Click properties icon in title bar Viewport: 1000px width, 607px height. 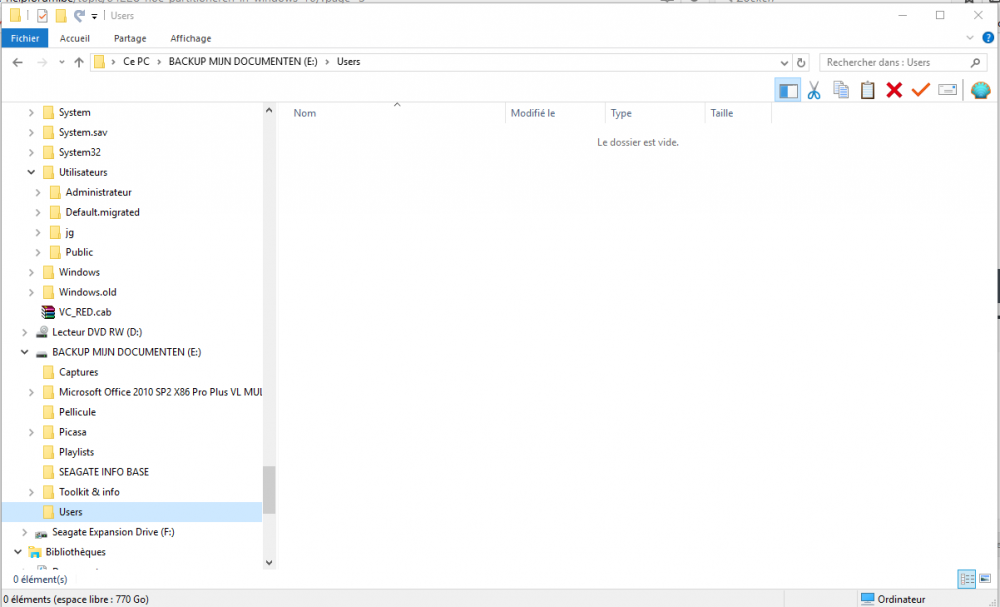(x=42, y=15)
